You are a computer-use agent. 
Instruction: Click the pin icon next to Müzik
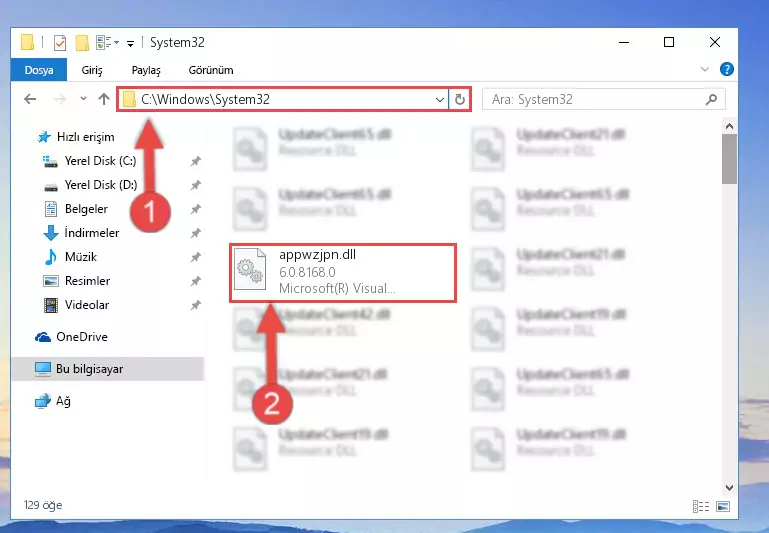196,257
